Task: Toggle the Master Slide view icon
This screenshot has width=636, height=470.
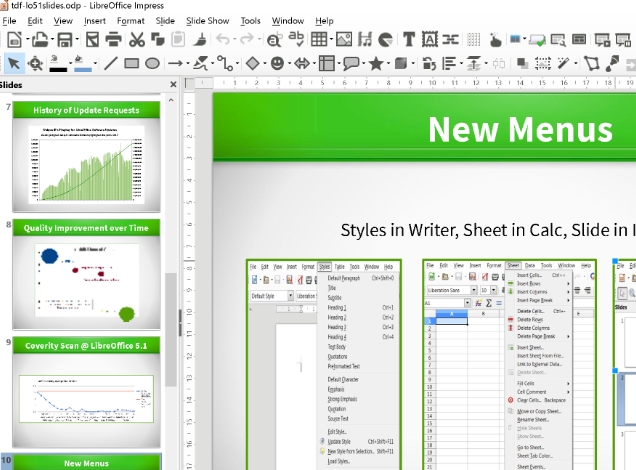Action: 578,40
